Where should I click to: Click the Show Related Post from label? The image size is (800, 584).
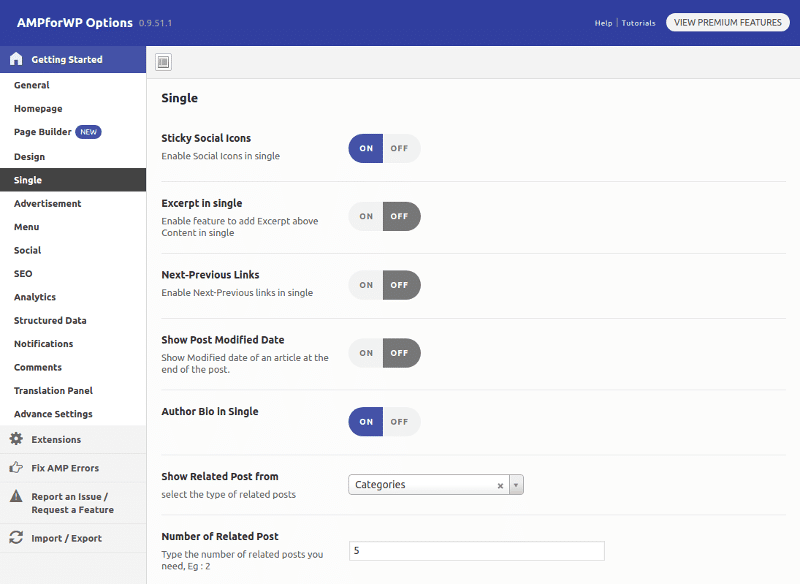pos(220,476)
